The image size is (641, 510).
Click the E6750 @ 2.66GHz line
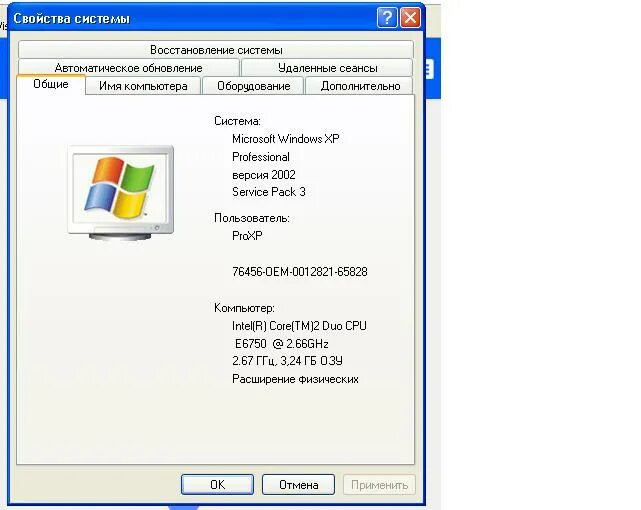coord(281,344)
